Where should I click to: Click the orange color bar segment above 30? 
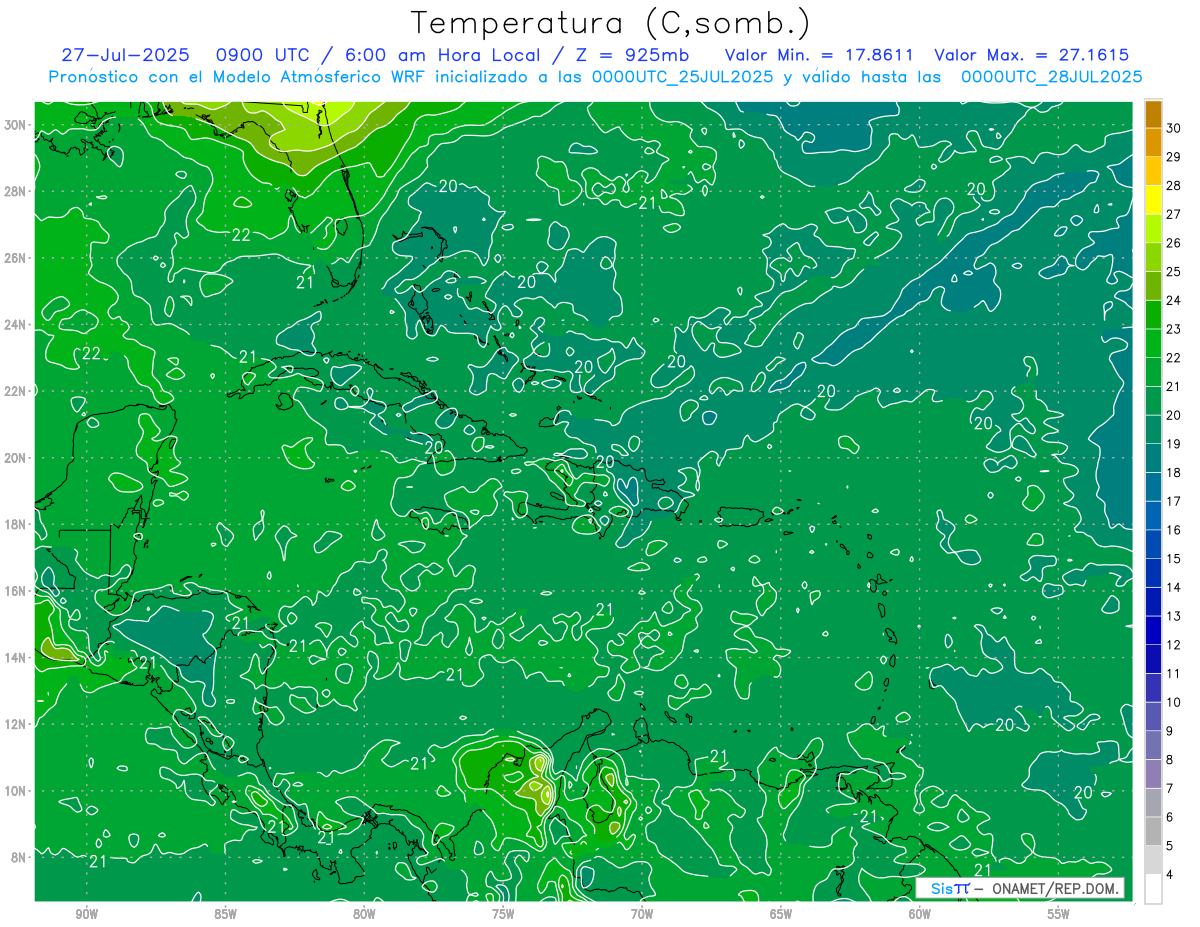1153,114
